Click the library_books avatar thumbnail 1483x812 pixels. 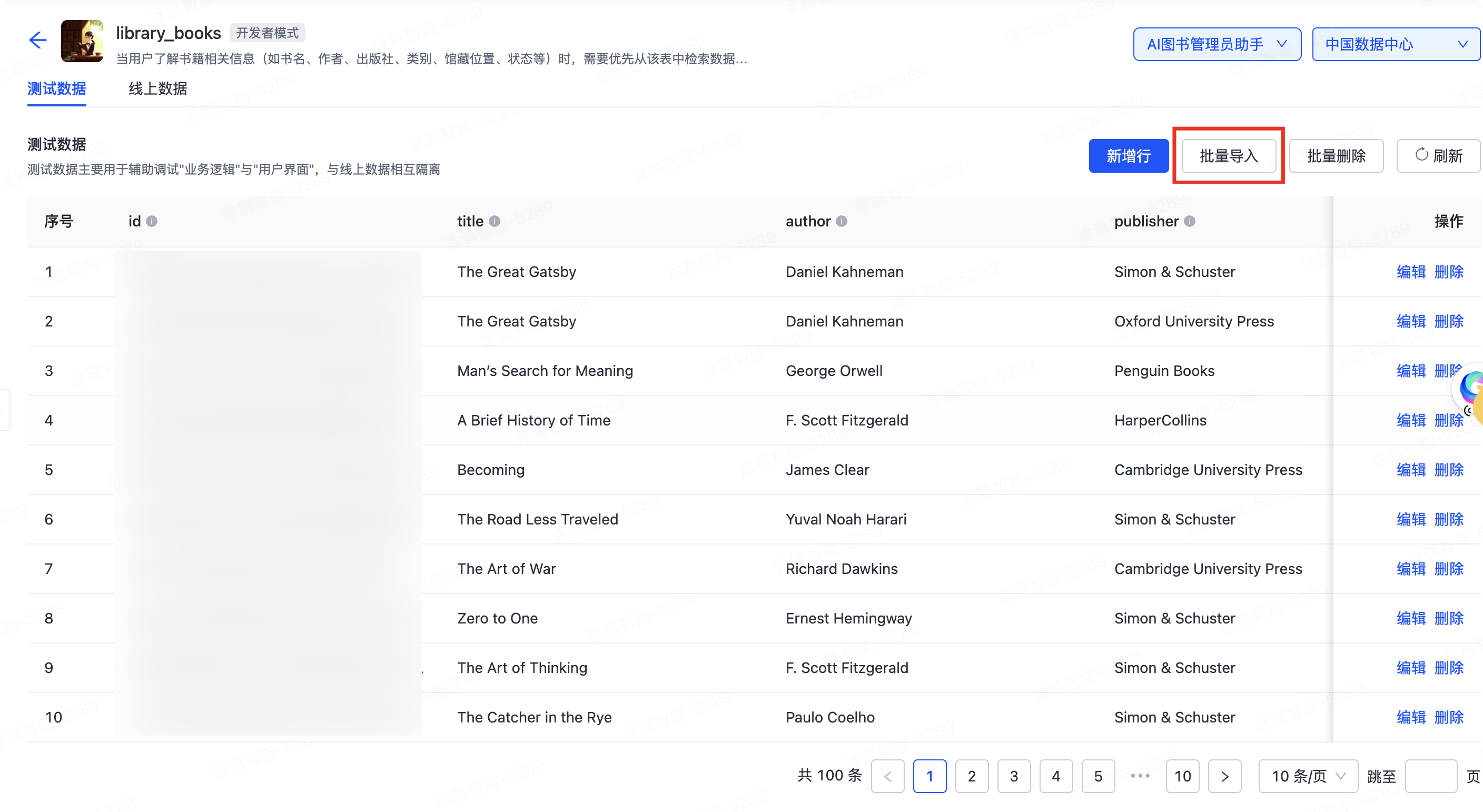click(x=82, y=41)
